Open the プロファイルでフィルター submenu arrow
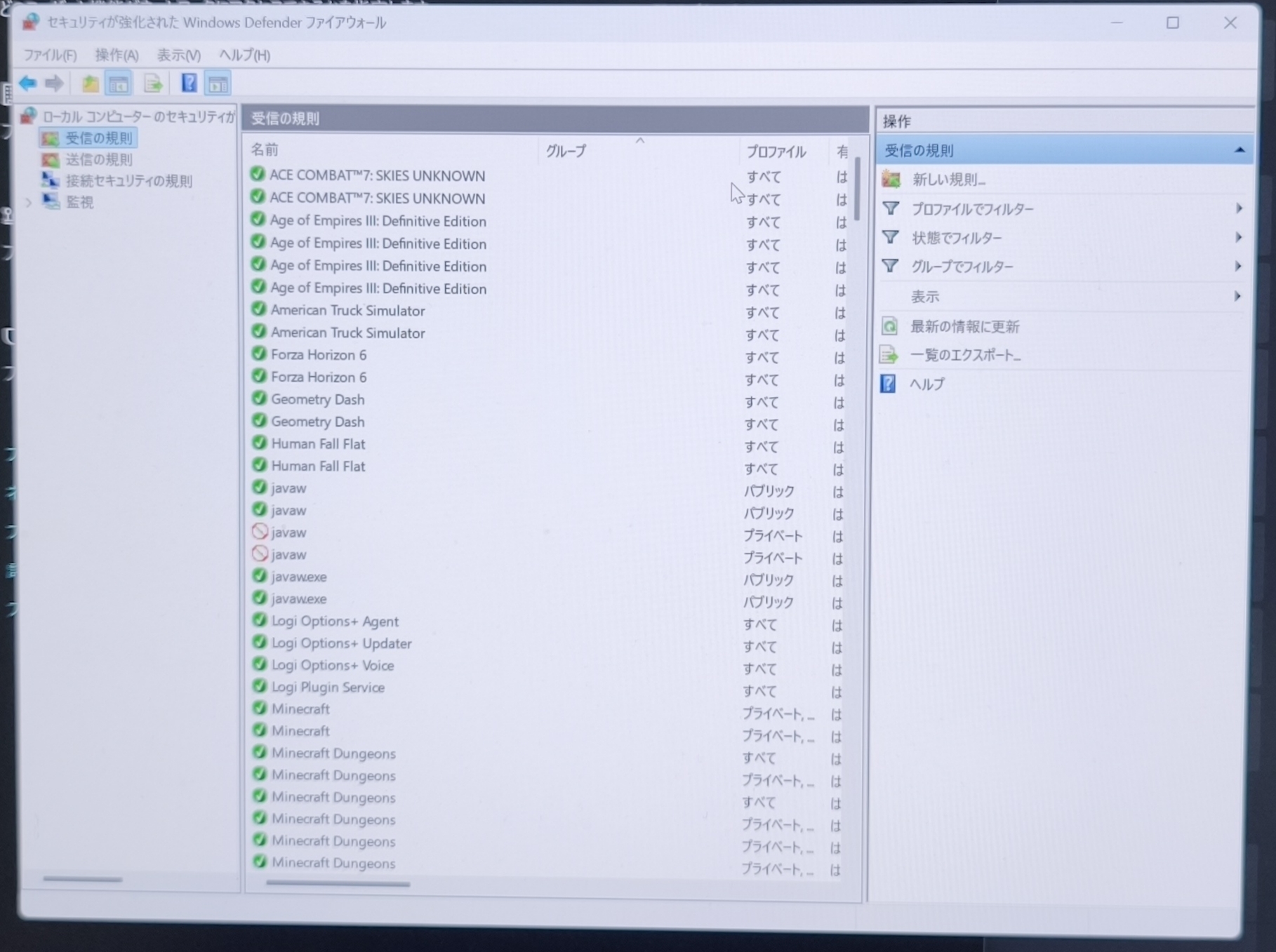 coord(1239,208)
